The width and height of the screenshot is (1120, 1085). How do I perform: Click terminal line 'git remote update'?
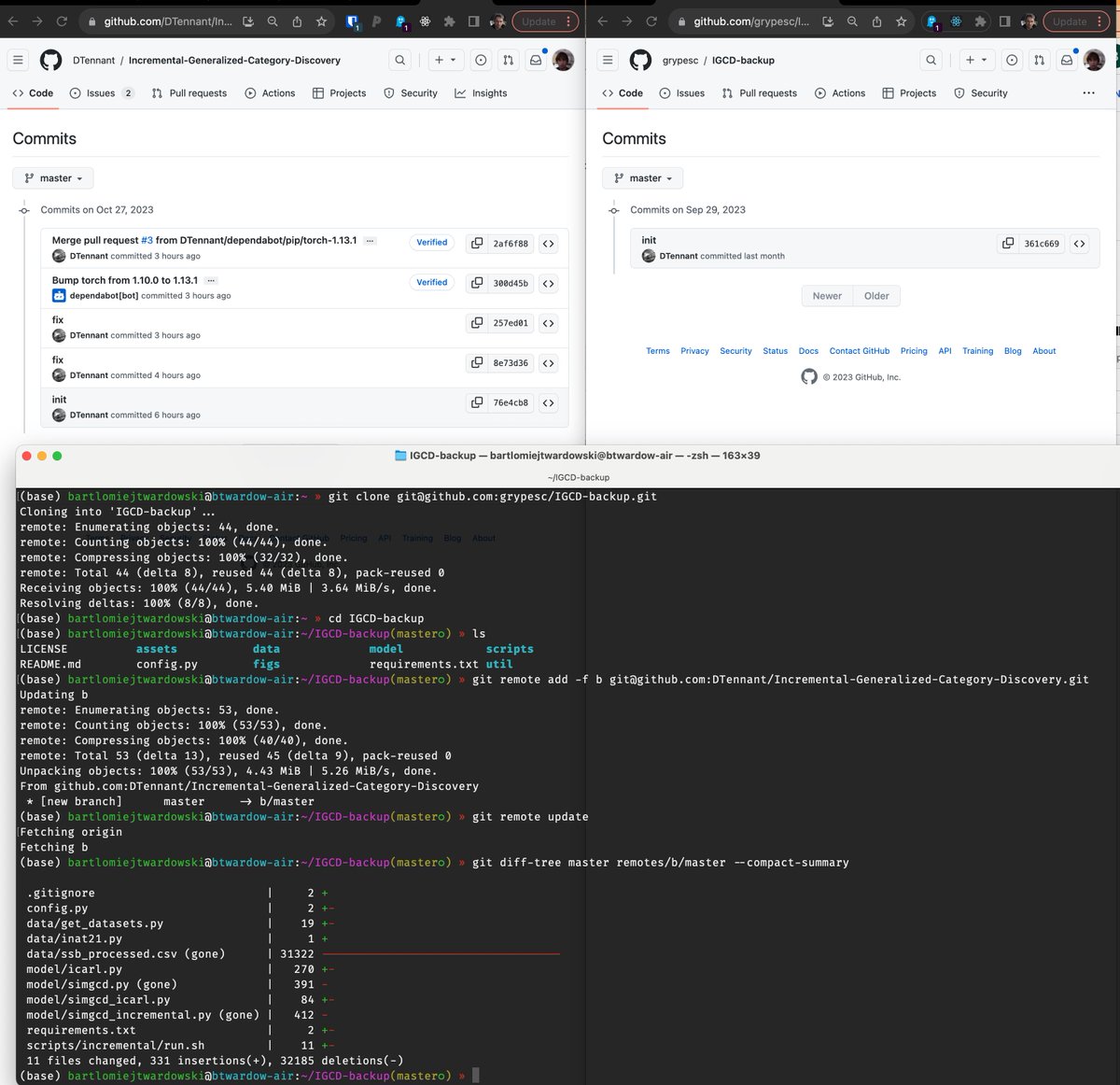pos(530,817)
